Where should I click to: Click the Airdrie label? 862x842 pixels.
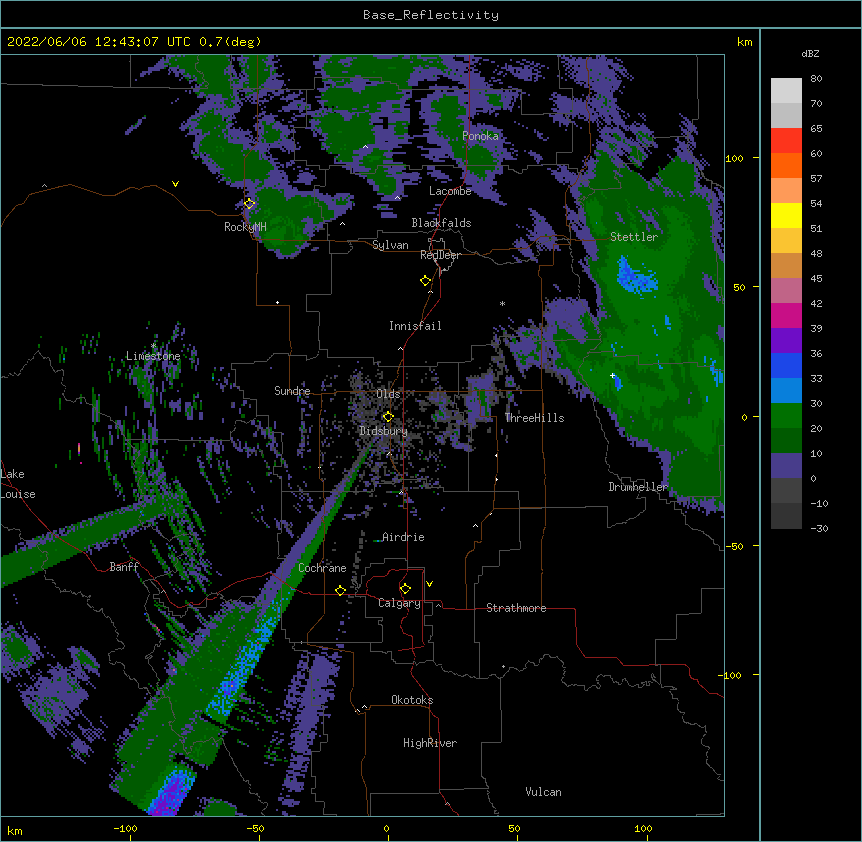[403, 537]
